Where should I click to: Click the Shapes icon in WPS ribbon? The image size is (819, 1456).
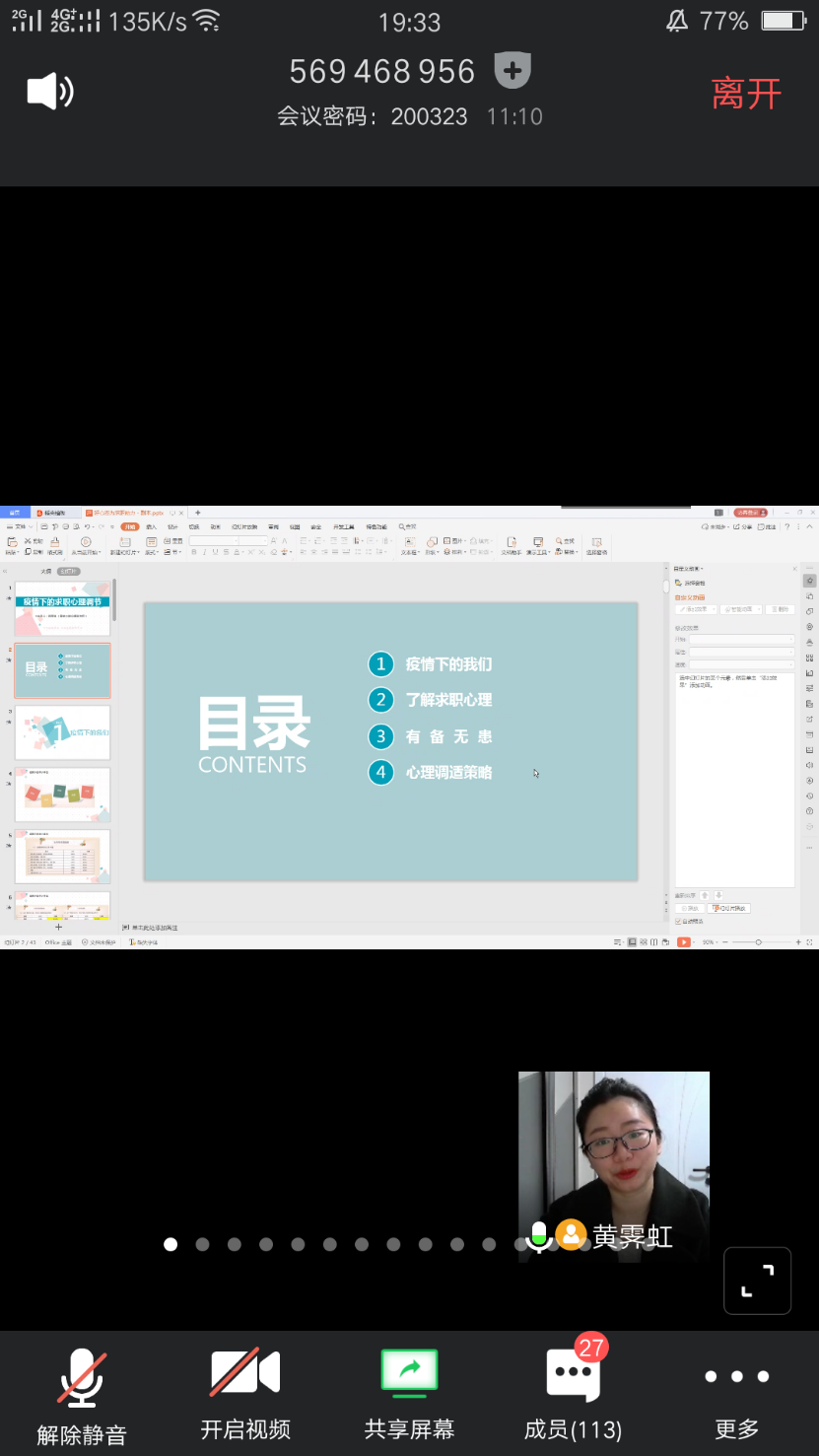[x=432, y=543]
